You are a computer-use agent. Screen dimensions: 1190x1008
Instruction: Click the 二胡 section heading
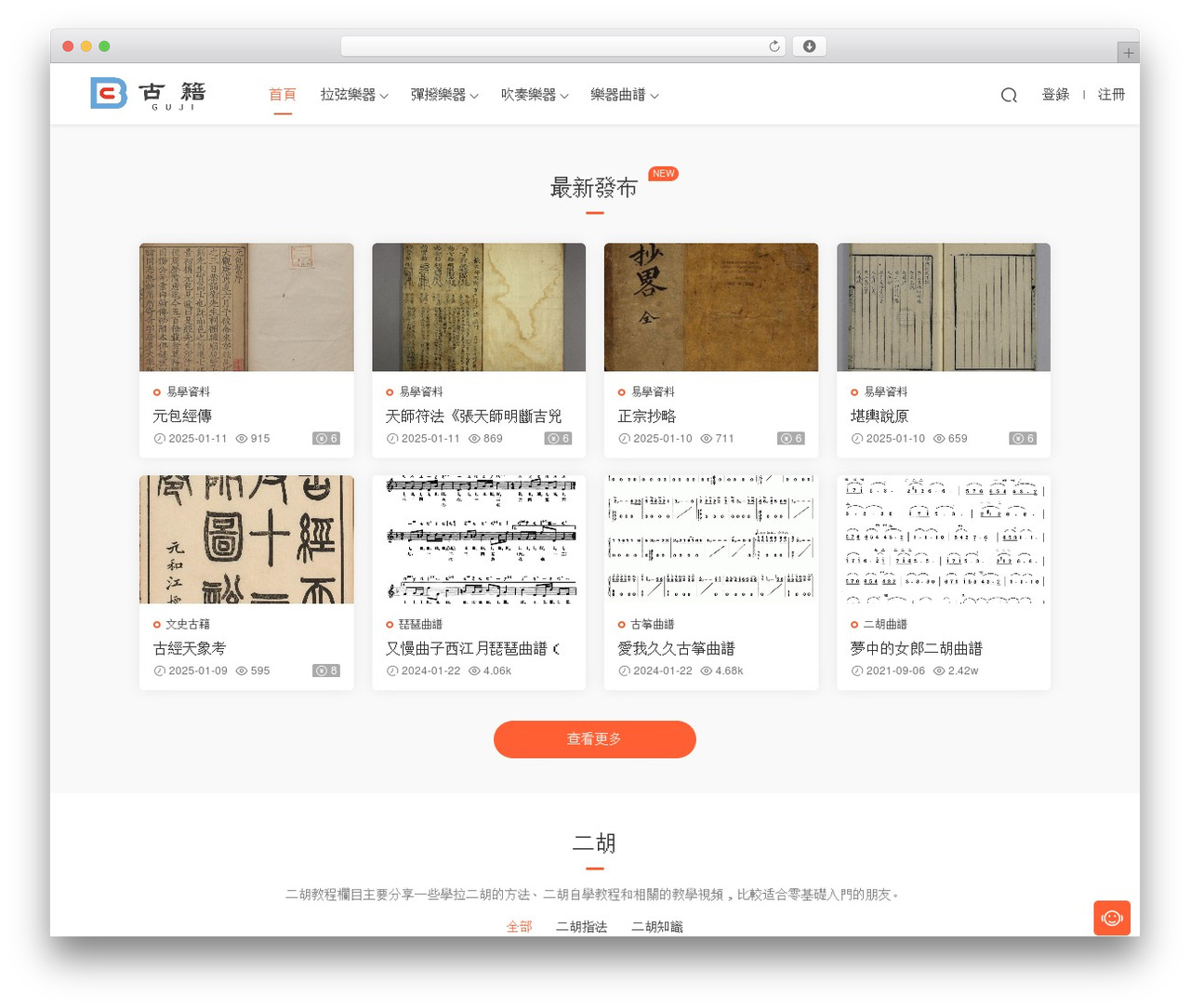[x=594, y=843]
